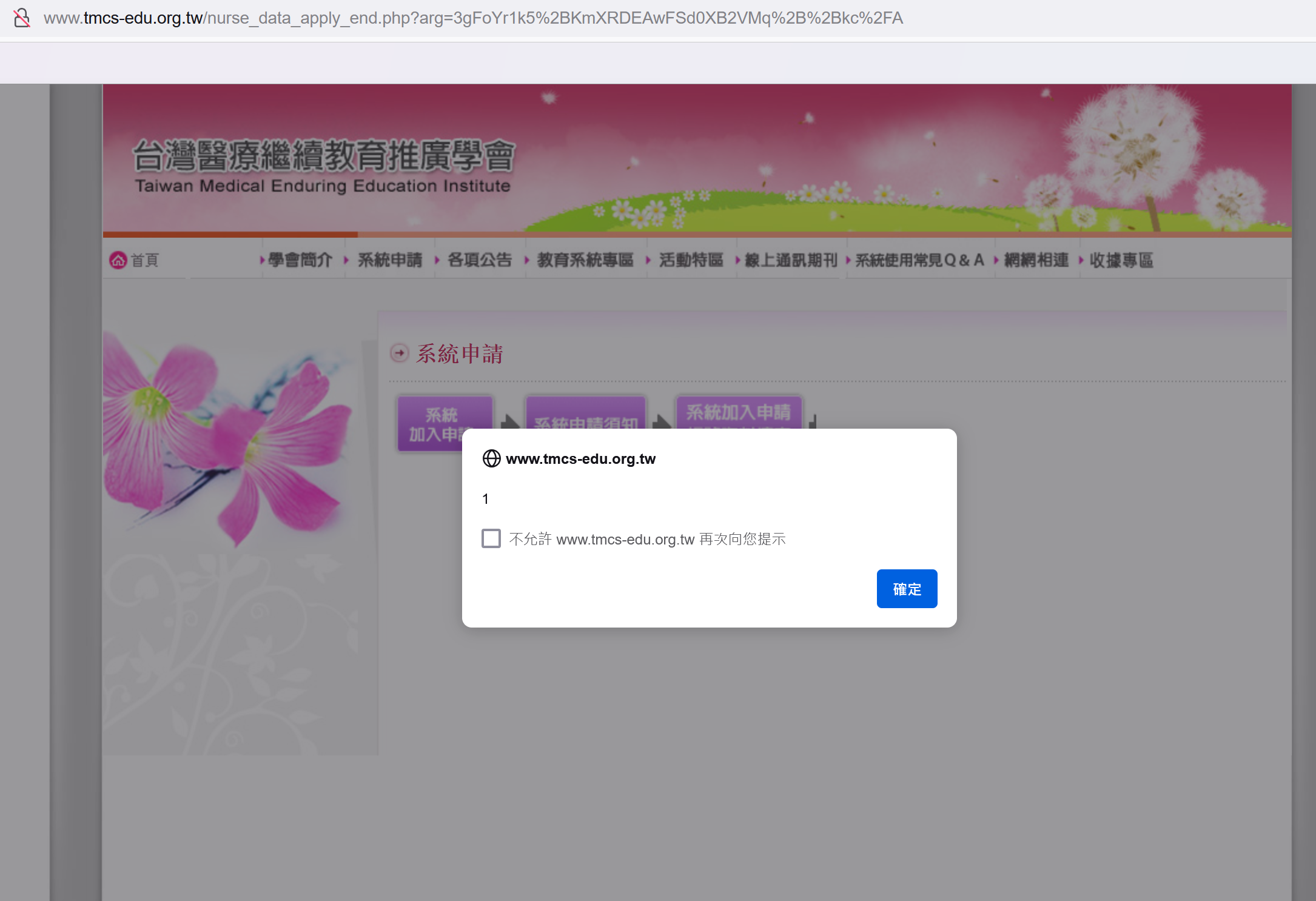Screen dimensions: 1316x901
Task: Open the 教育系統專區 menu item
Action: [x=585, y=260]
